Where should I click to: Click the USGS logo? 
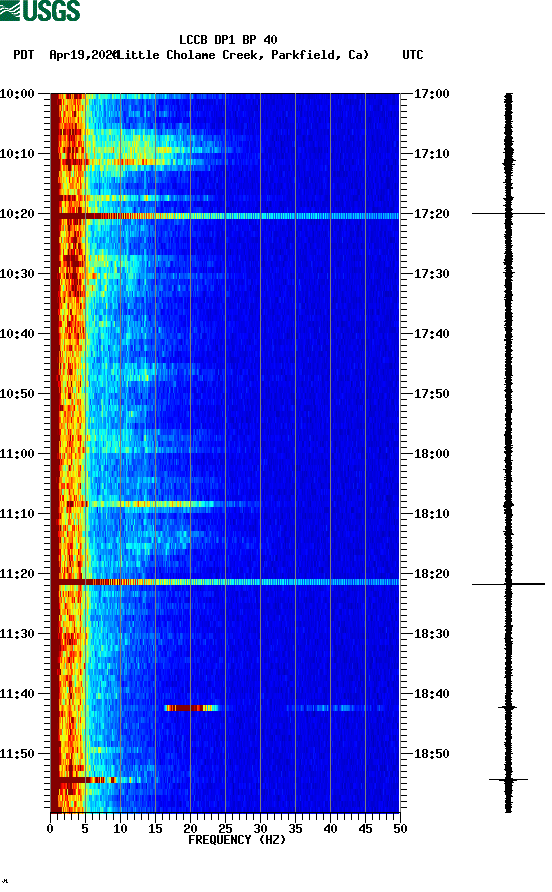coord(40,10)
